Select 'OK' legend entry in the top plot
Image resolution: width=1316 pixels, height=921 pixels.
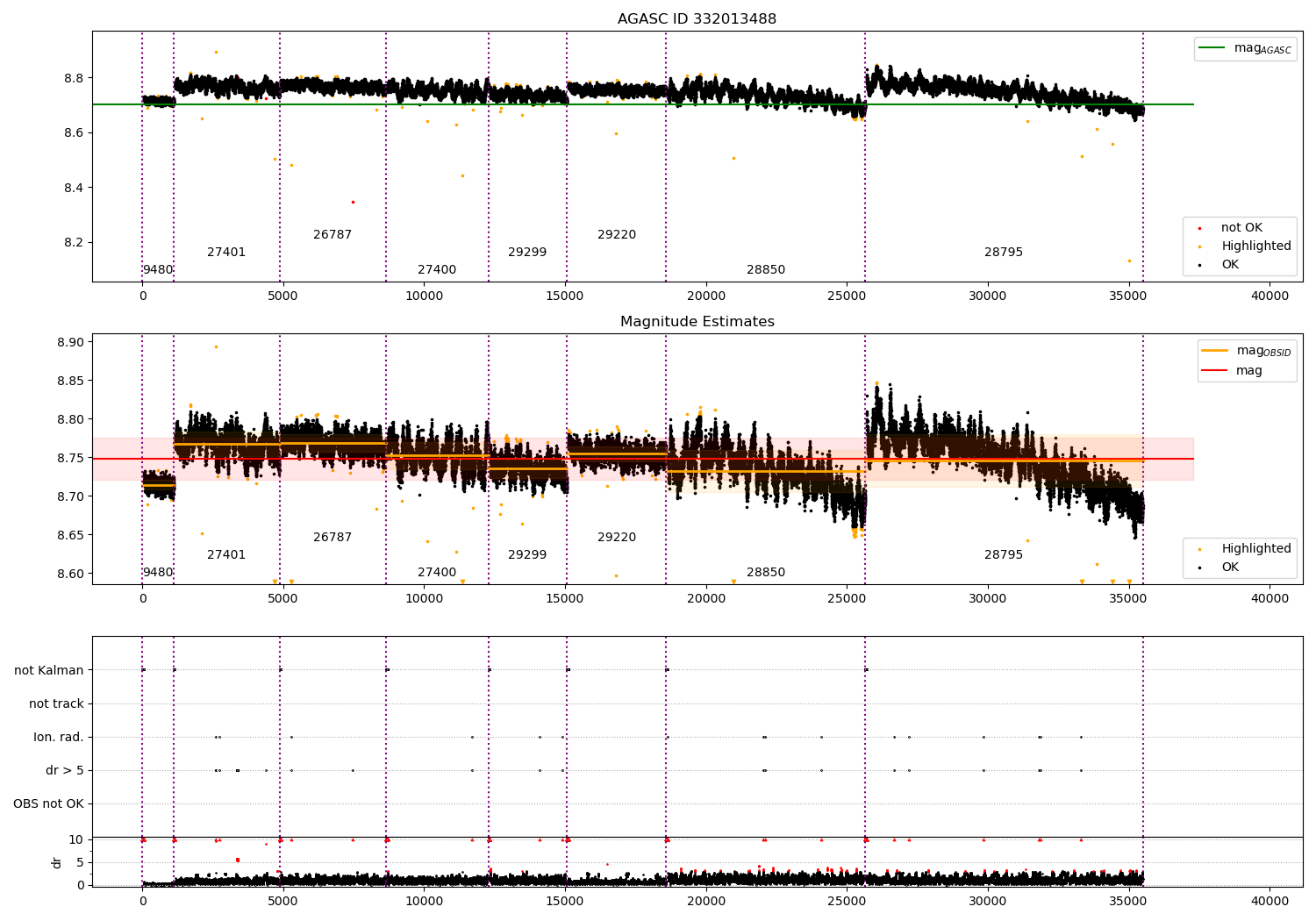(x=1230, y=264)
